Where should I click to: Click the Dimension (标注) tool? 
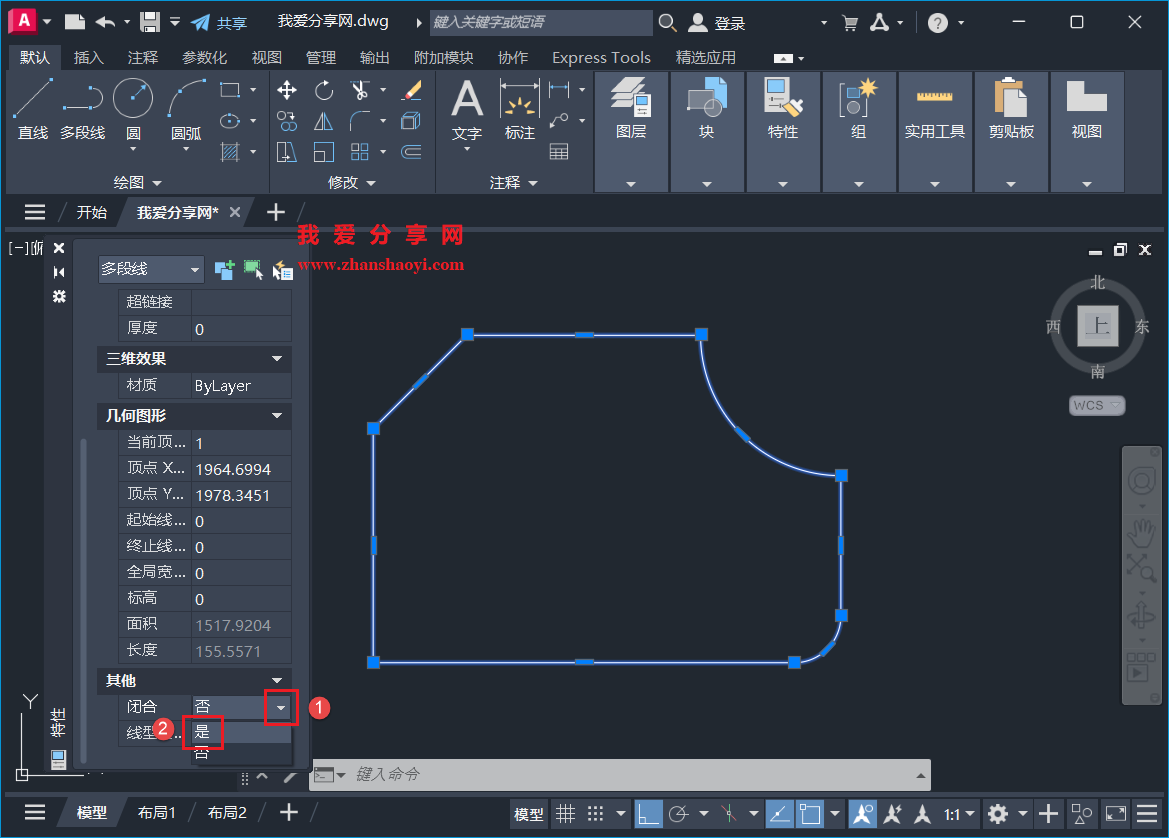coord(519,107)
